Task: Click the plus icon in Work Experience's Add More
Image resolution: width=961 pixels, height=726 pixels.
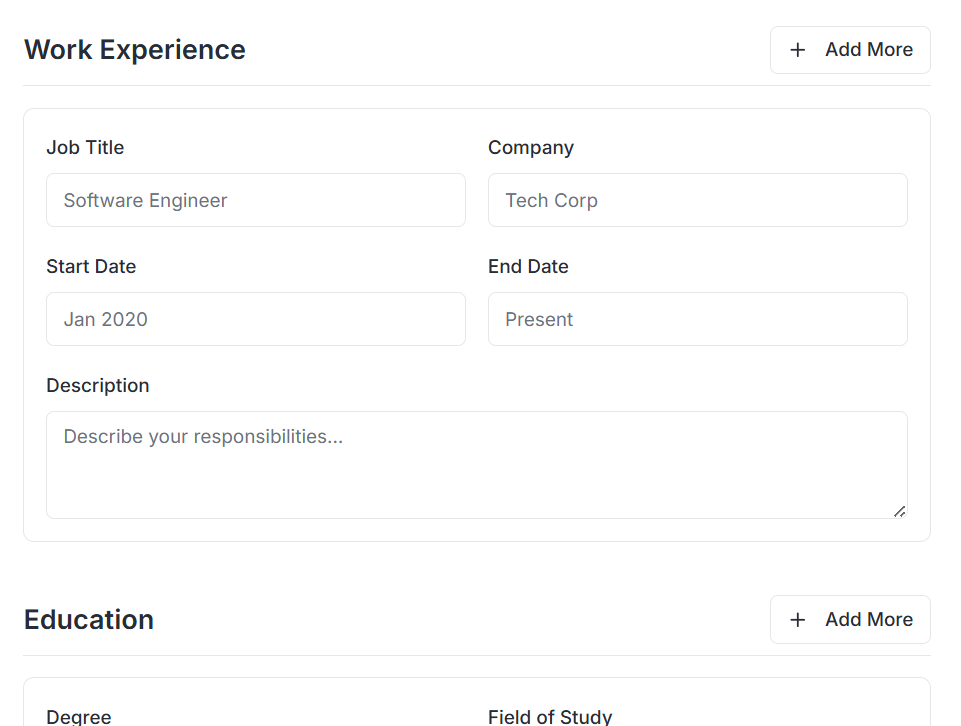Action: [x=797, y=49]
